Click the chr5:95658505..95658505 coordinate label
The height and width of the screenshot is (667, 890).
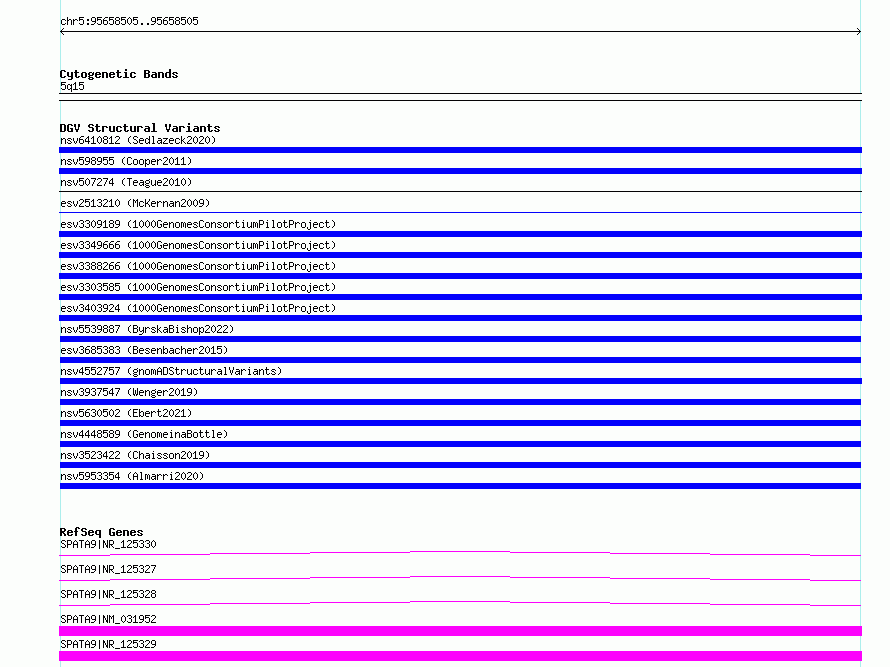click(x=129, y=21)
